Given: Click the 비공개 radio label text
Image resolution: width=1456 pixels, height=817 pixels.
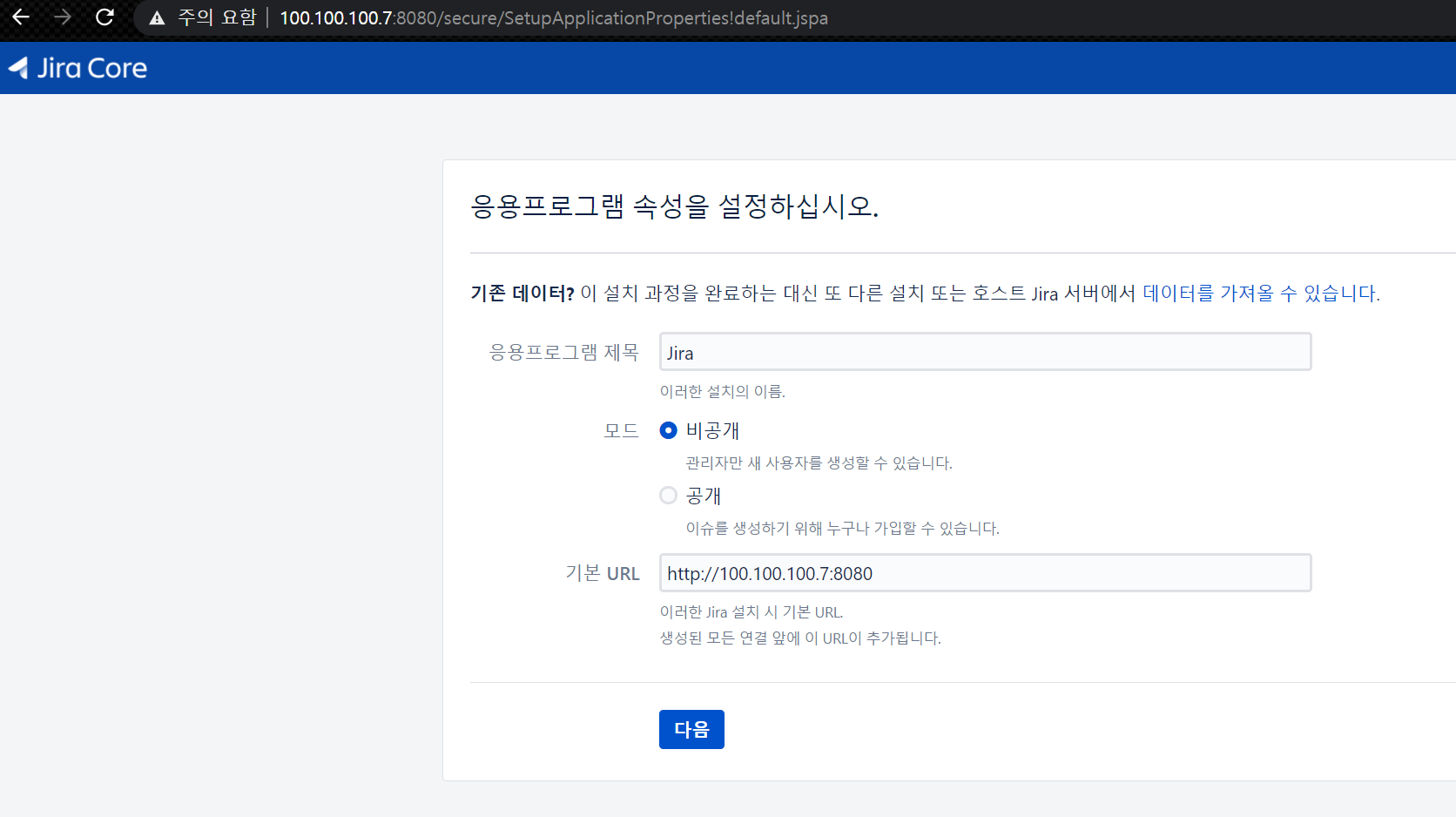Looking at the screenshot, I should 712,430.
